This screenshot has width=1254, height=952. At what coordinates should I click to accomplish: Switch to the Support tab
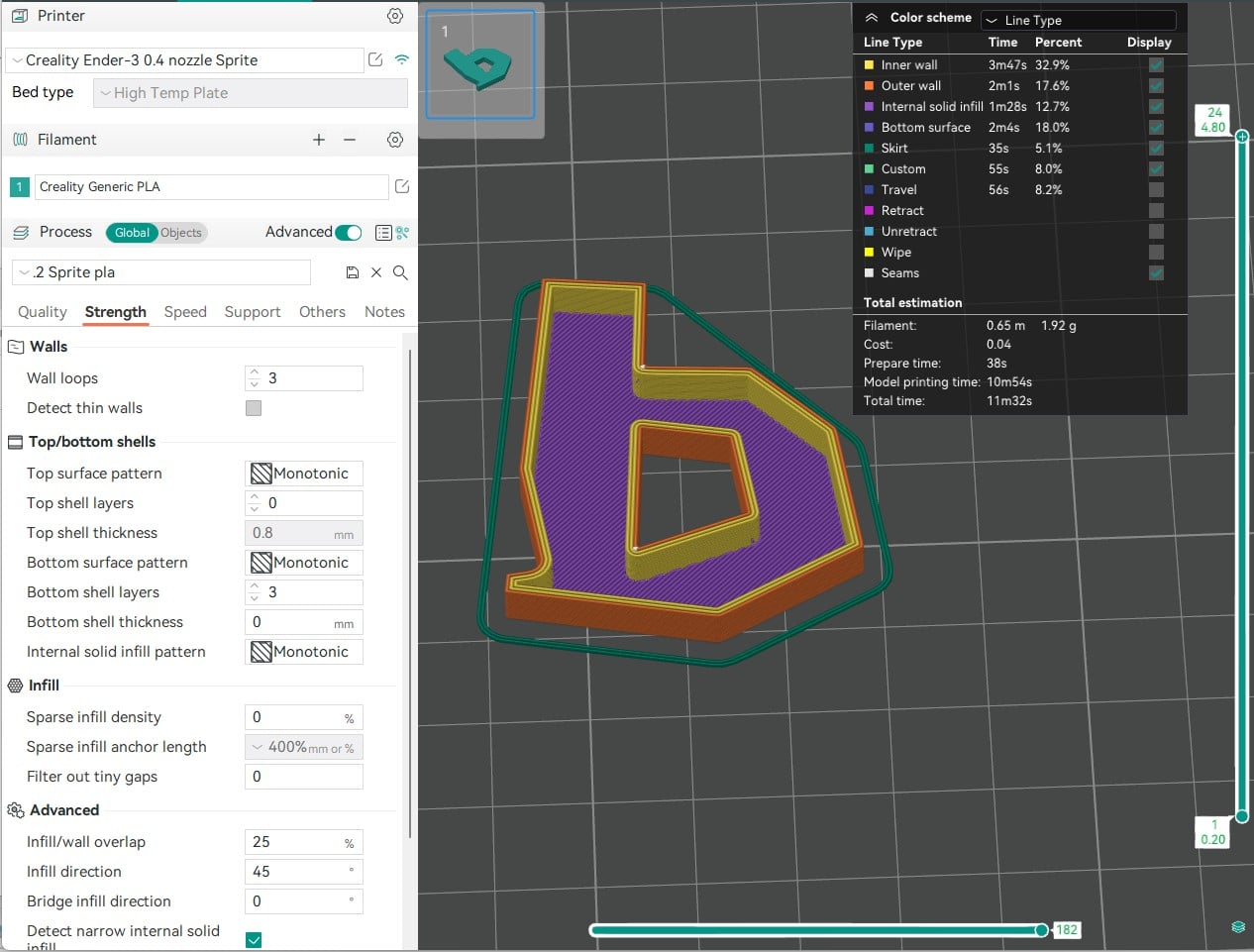(253, 312)
